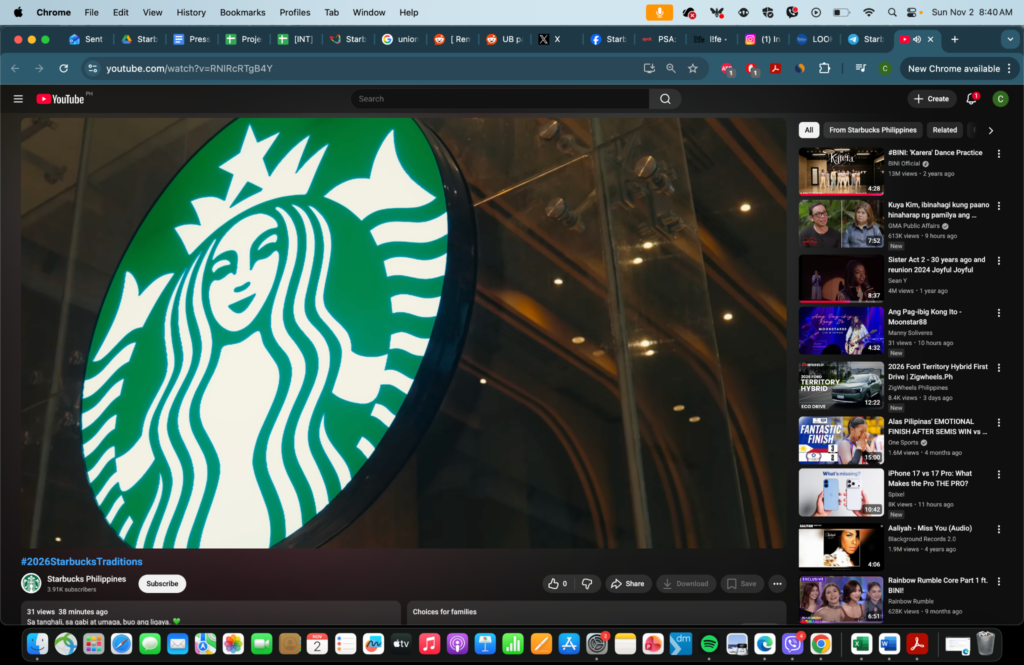This screenshot has height=665, width=1024.
Task: Click the YouTube search input field
Action: (x=500, y=99)
